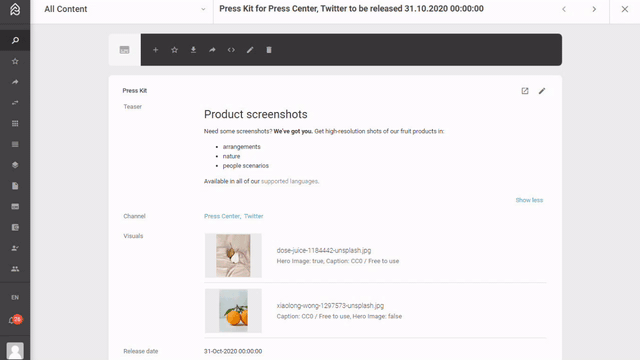
Task: Click the dark toolbar's pencil edit icon
Action: click(x=250, y=50)
